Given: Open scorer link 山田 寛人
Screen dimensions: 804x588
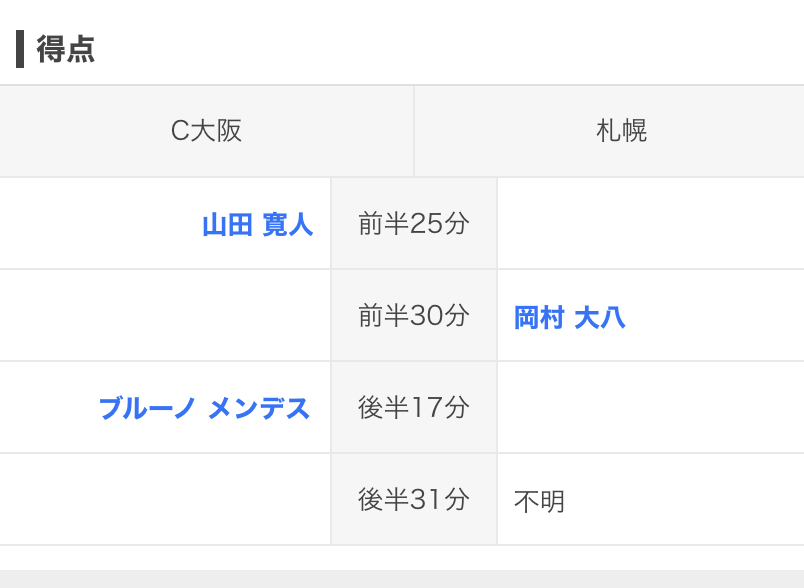Looking at the screenshot, I should (x=257, y=224).
